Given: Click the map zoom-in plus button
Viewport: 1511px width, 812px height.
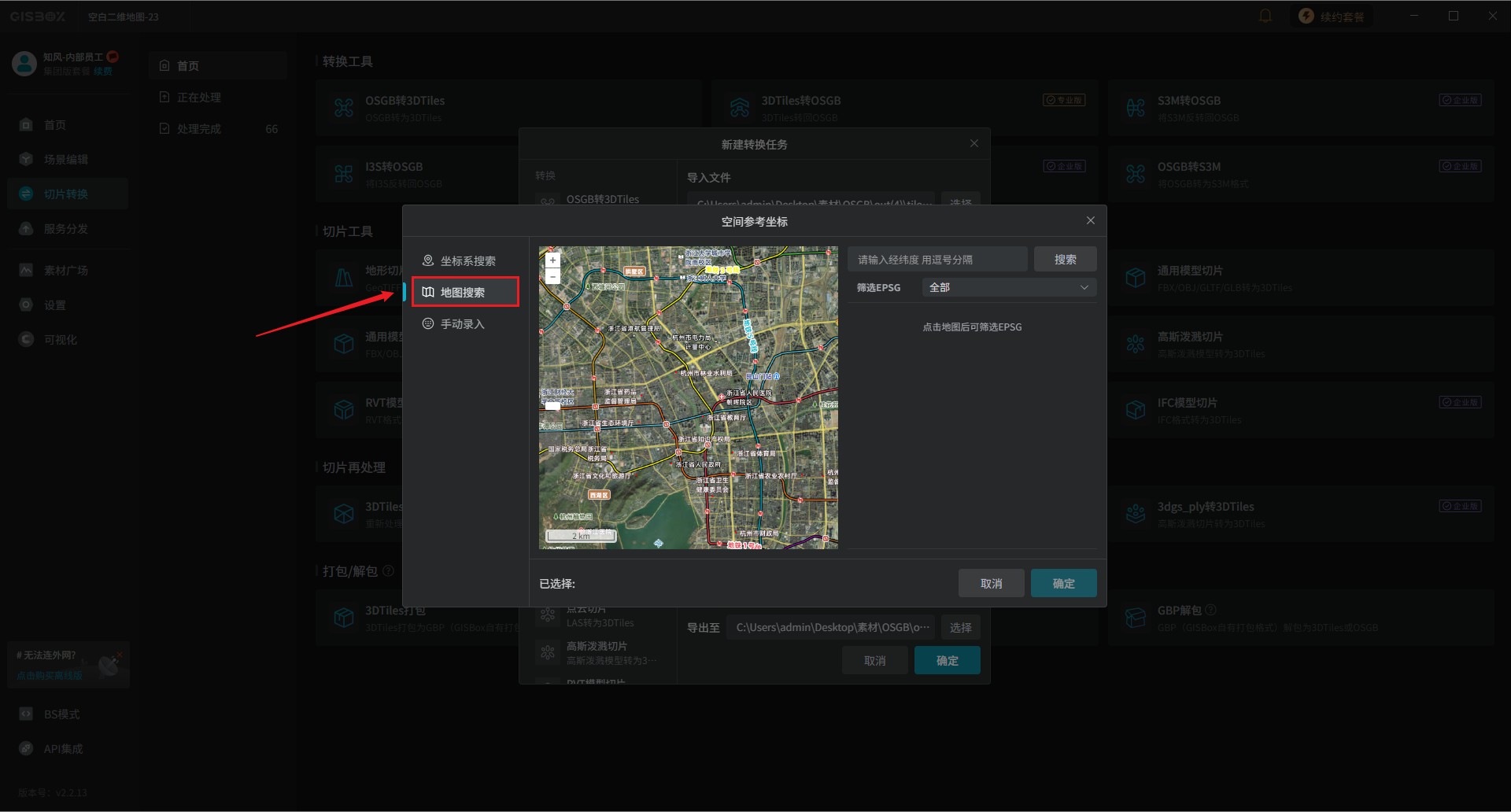Looking at the screenshot, I should [x=552, y=260].
